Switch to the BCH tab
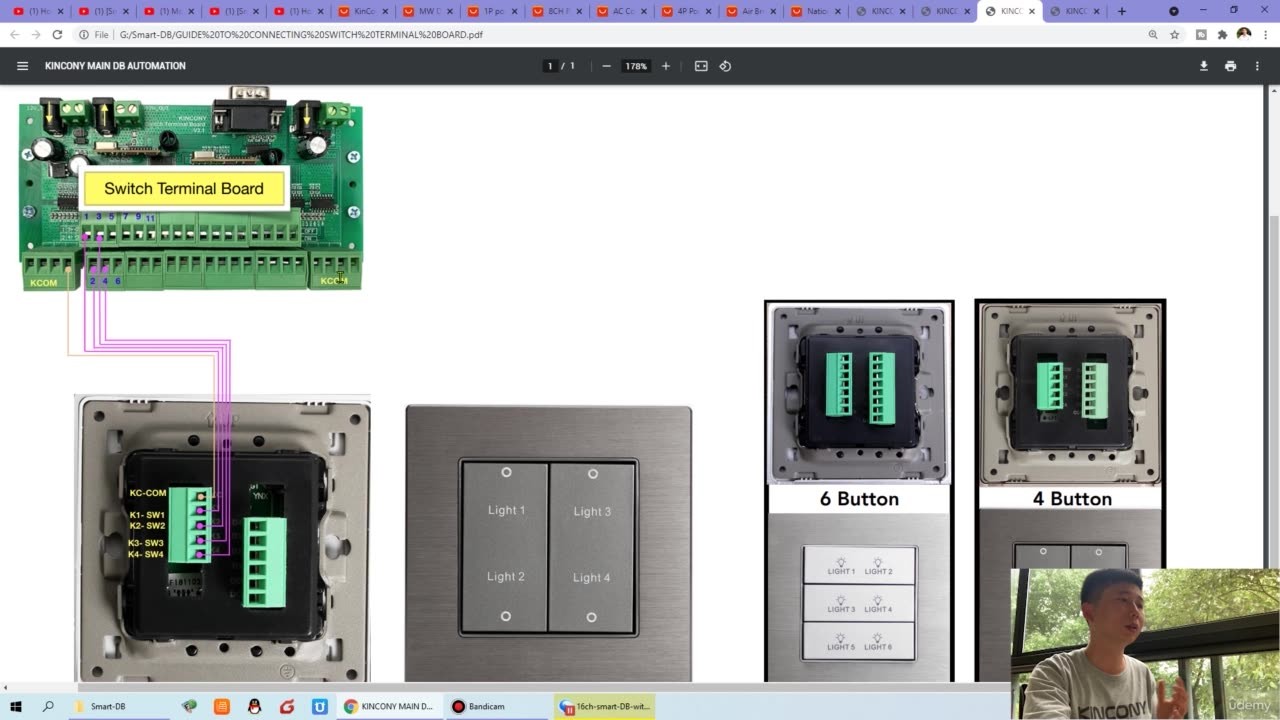The height and width of the screenshot is (720, 1280). (557, 11)
